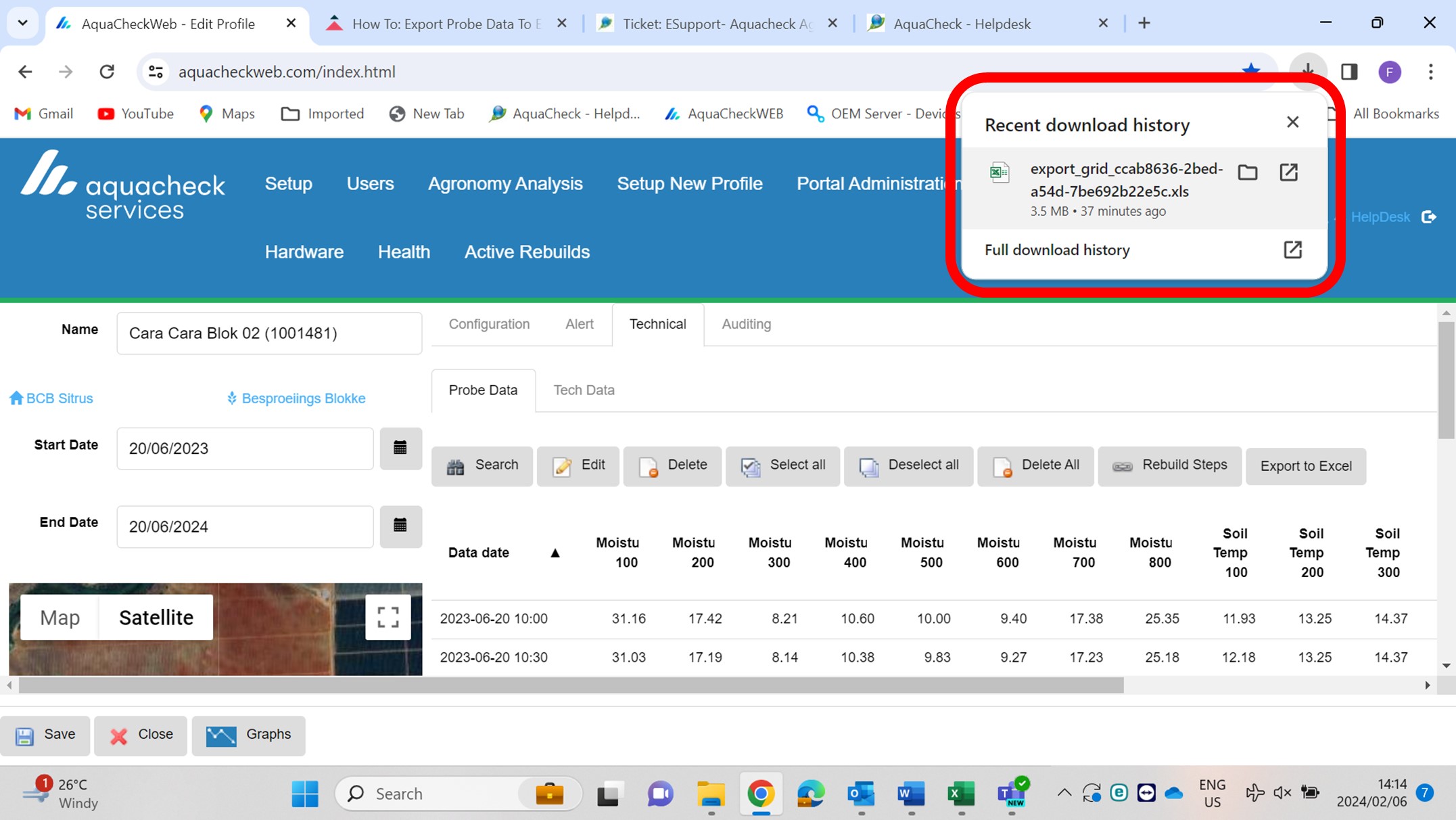This screenshot has width=1456, height=820.
Task: Click Delete button
Action: point(672,466)
